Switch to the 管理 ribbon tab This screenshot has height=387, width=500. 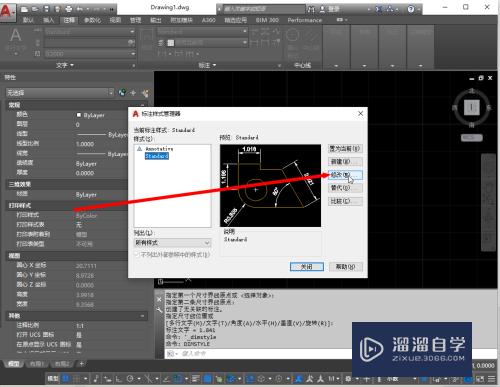135,20
